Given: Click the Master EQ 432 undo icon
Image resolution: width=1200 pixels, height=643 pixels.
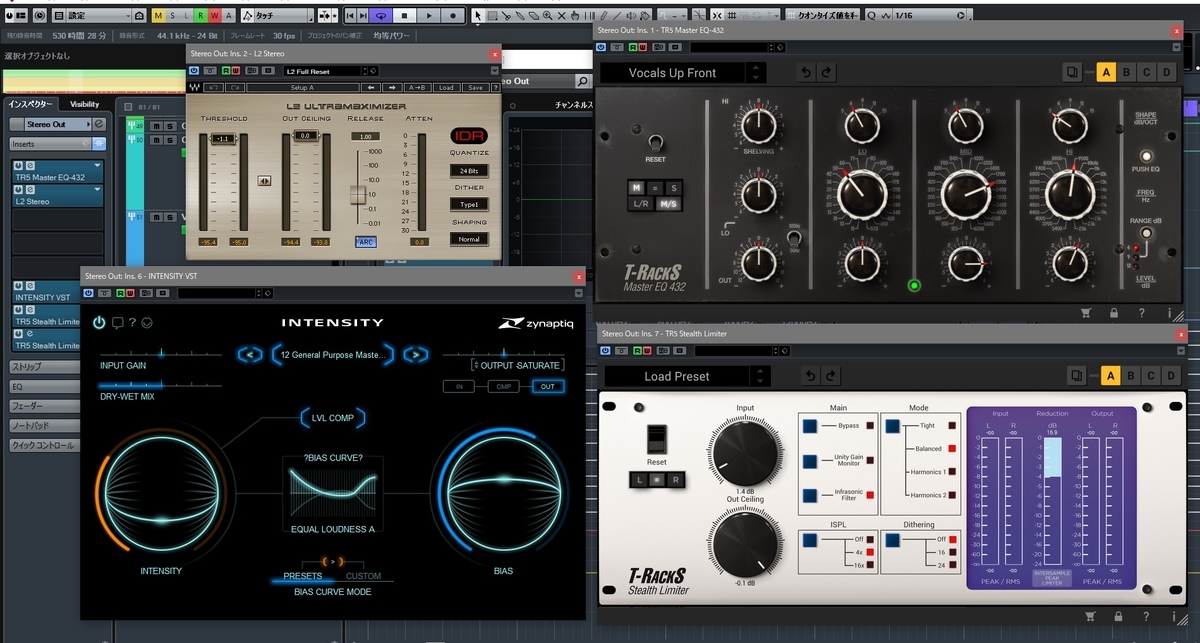Looking at the screenshot, I should tap(805, 72).
